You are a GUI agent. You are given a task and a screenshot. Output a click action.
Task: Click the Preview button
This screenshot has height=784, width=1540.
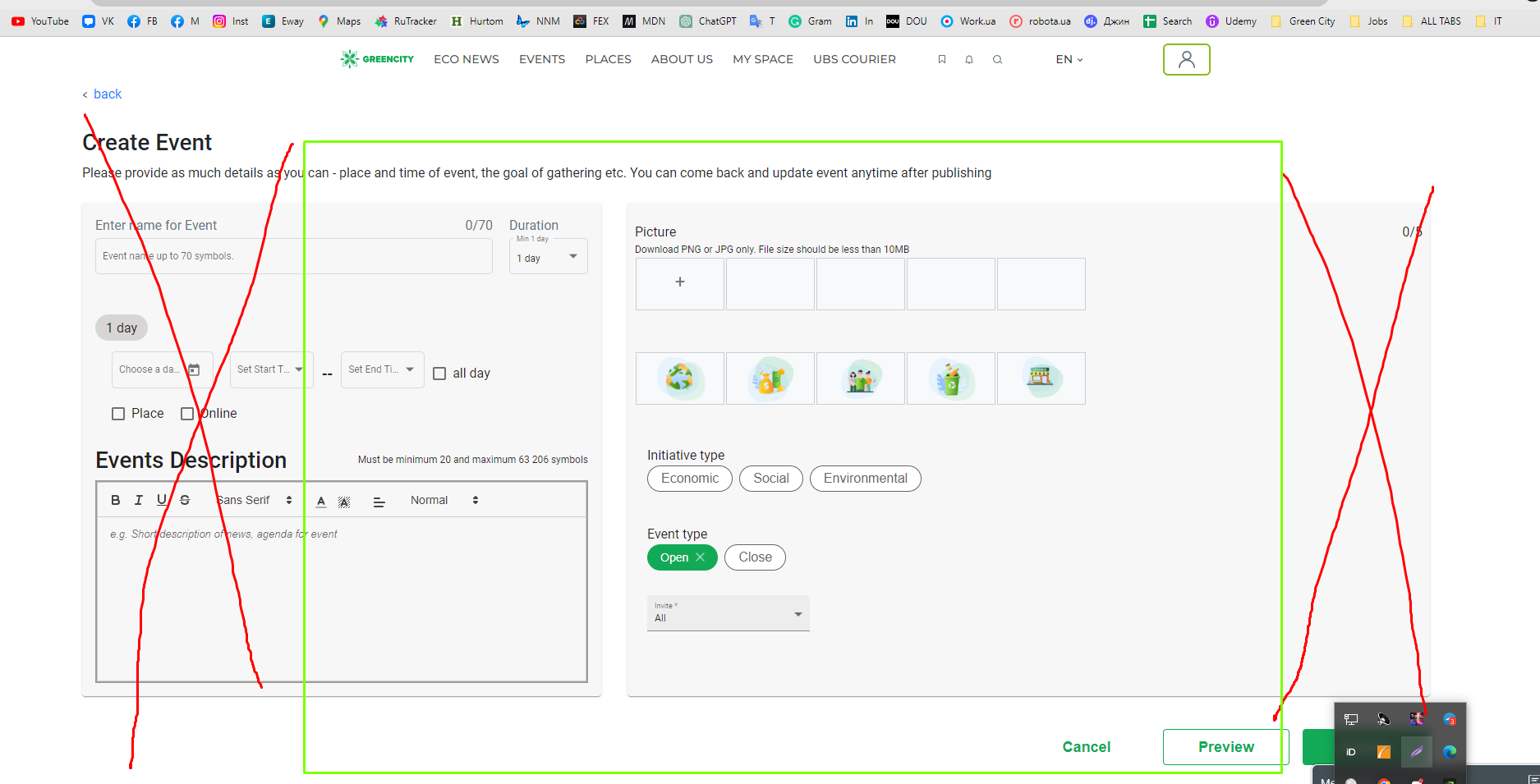tap(1225, 746)
